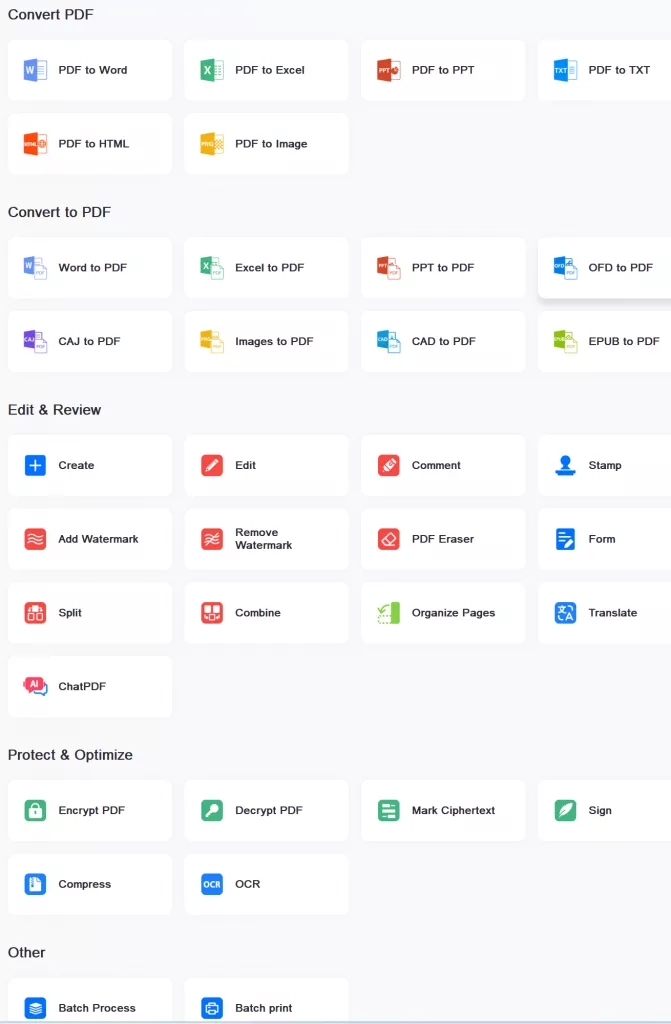Click the Convert to PDF heading
The height and width of the screenshot is (1024, 671).
(x=59, y=212)
